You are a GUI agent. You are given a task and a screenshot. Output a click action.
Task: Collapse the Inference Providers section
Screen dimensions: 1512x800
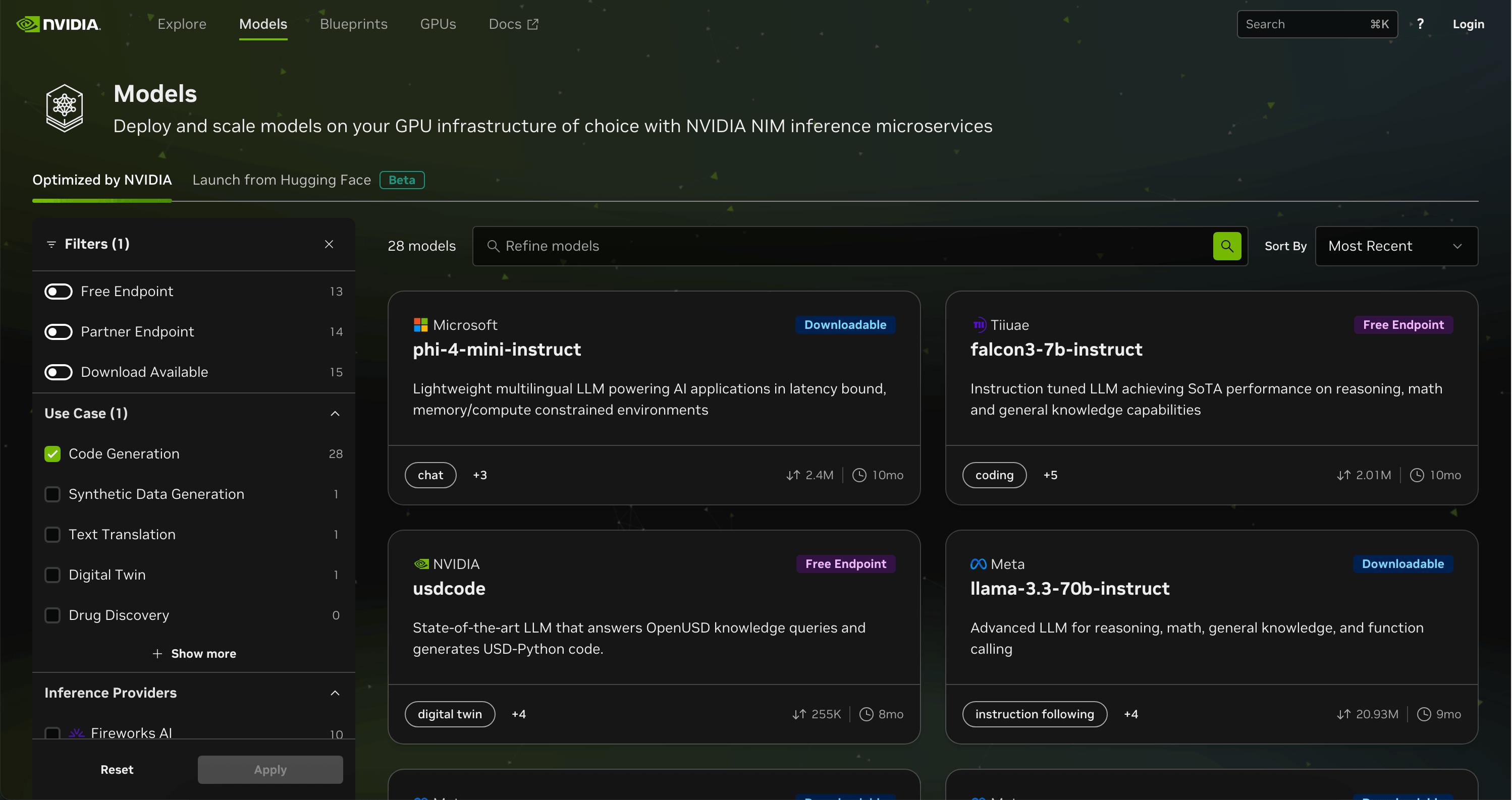click(335, 693)
